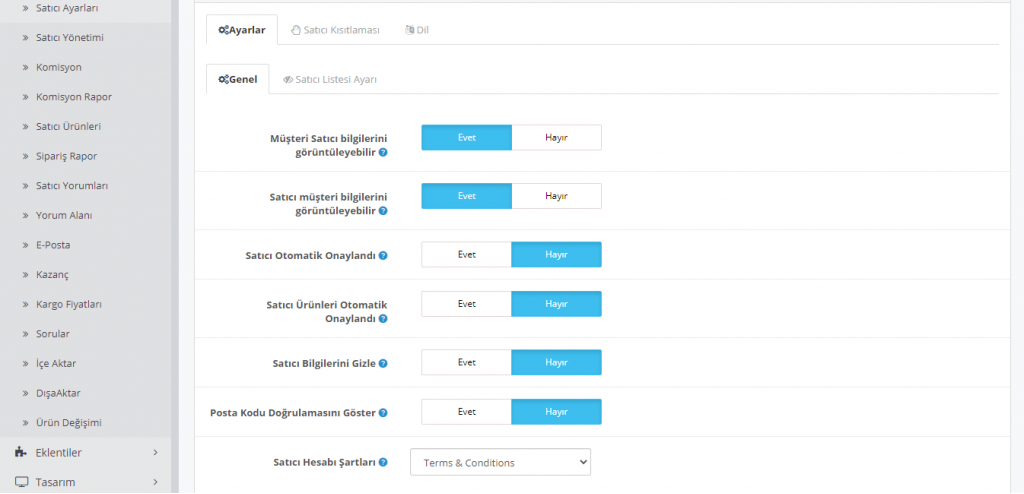1024x494 pixels.
Task: Choose Hayır for Müşteri Satıcı bilgilerini görüntüleyebilir
Action: (556, 138)
